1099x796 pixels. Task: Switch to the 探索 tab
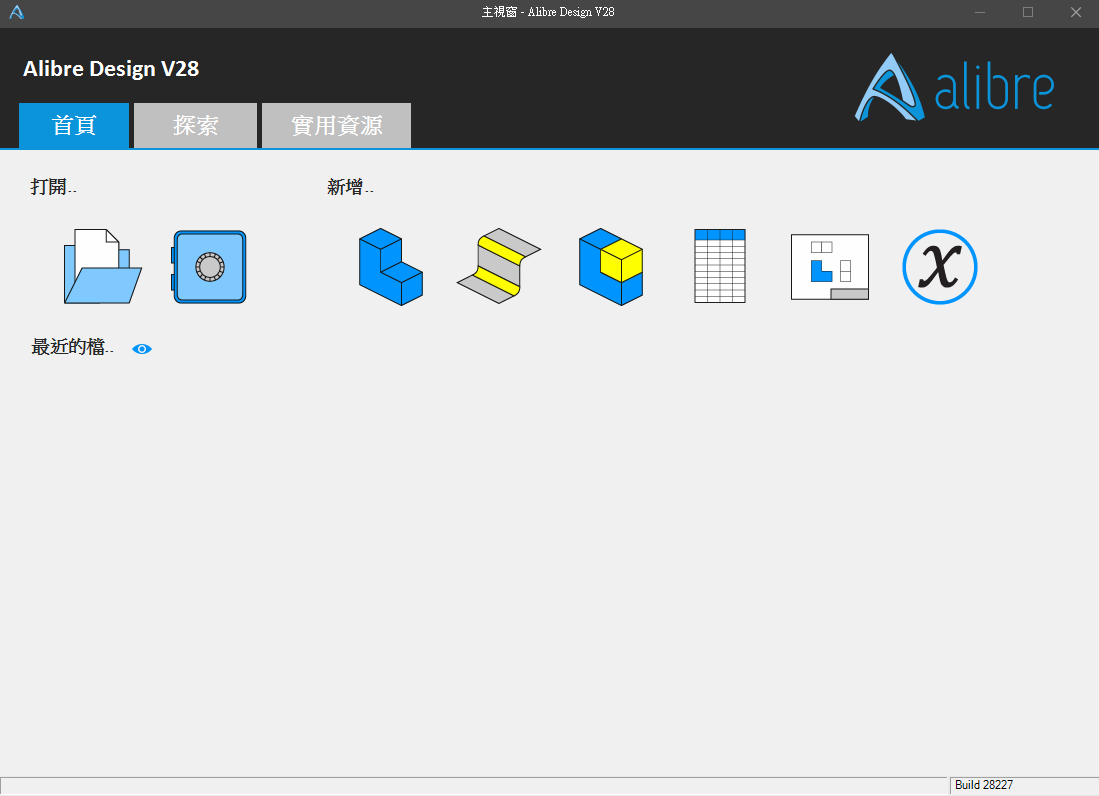tap(196, 125)
